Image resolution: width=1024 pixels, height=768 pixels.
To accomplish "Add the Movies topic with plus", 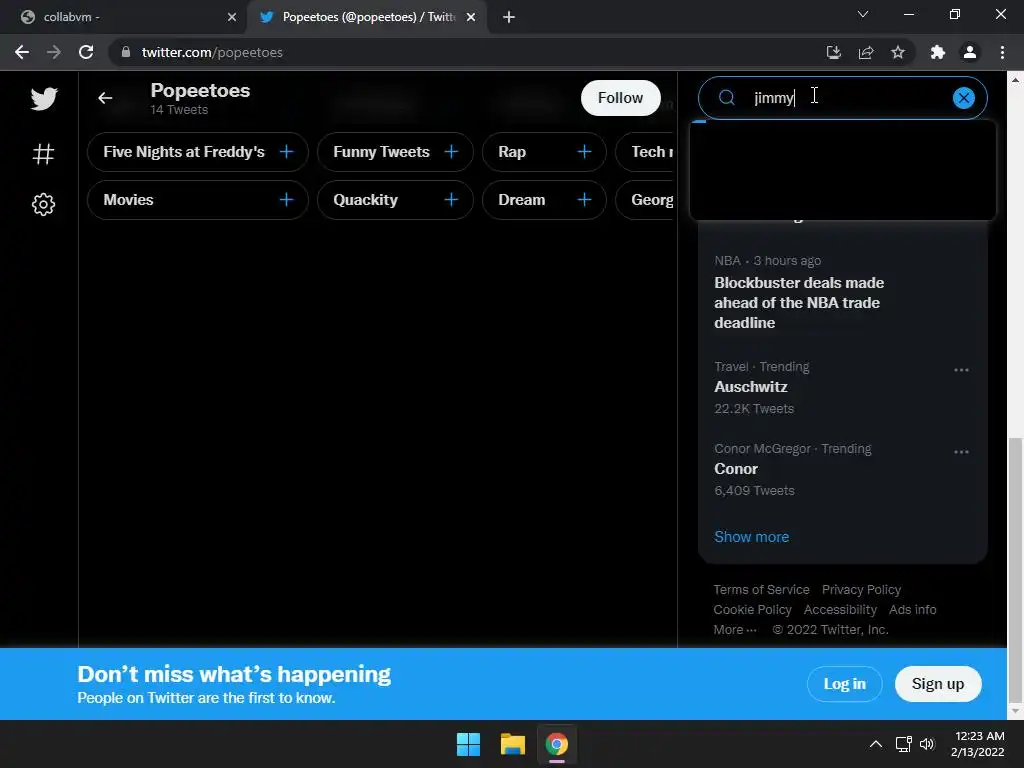I will coord(286,200).
